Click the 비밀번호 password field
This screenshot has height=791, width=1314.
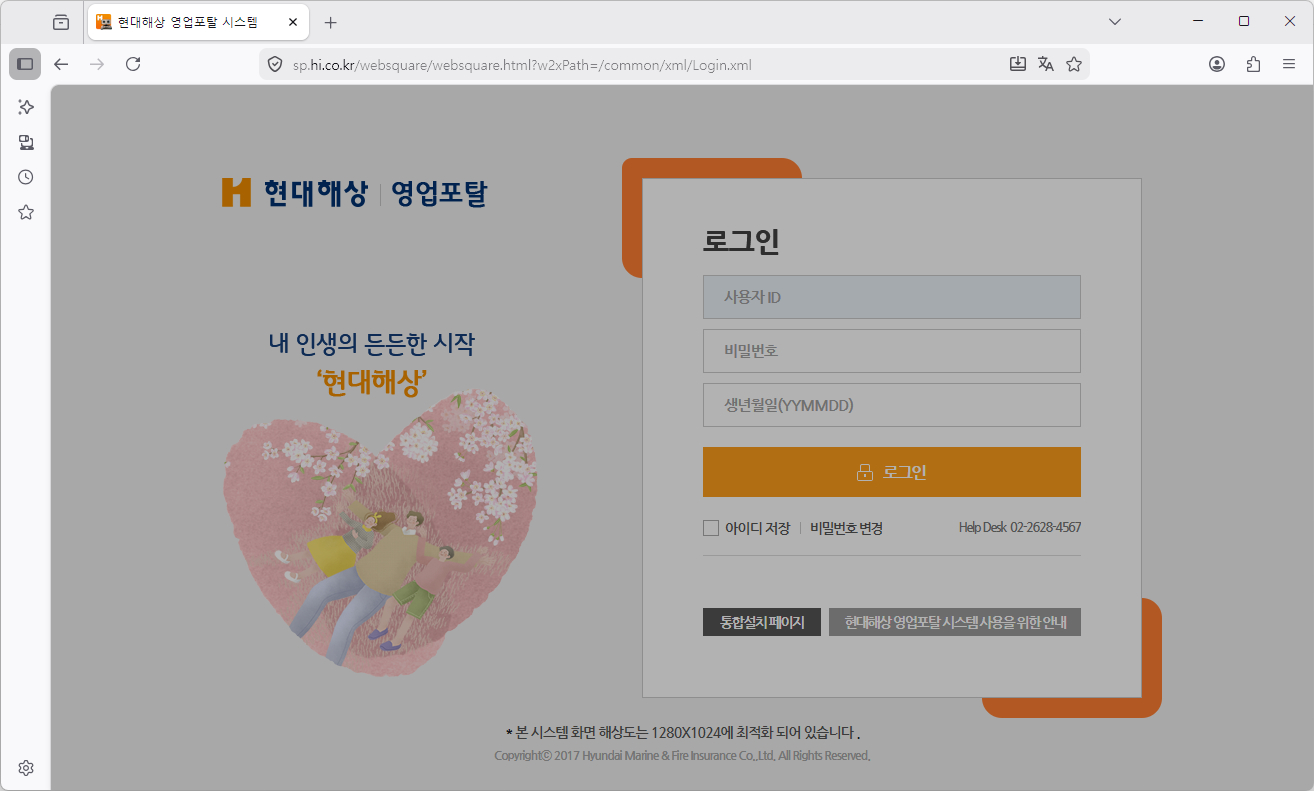click(x=892, y=351)
